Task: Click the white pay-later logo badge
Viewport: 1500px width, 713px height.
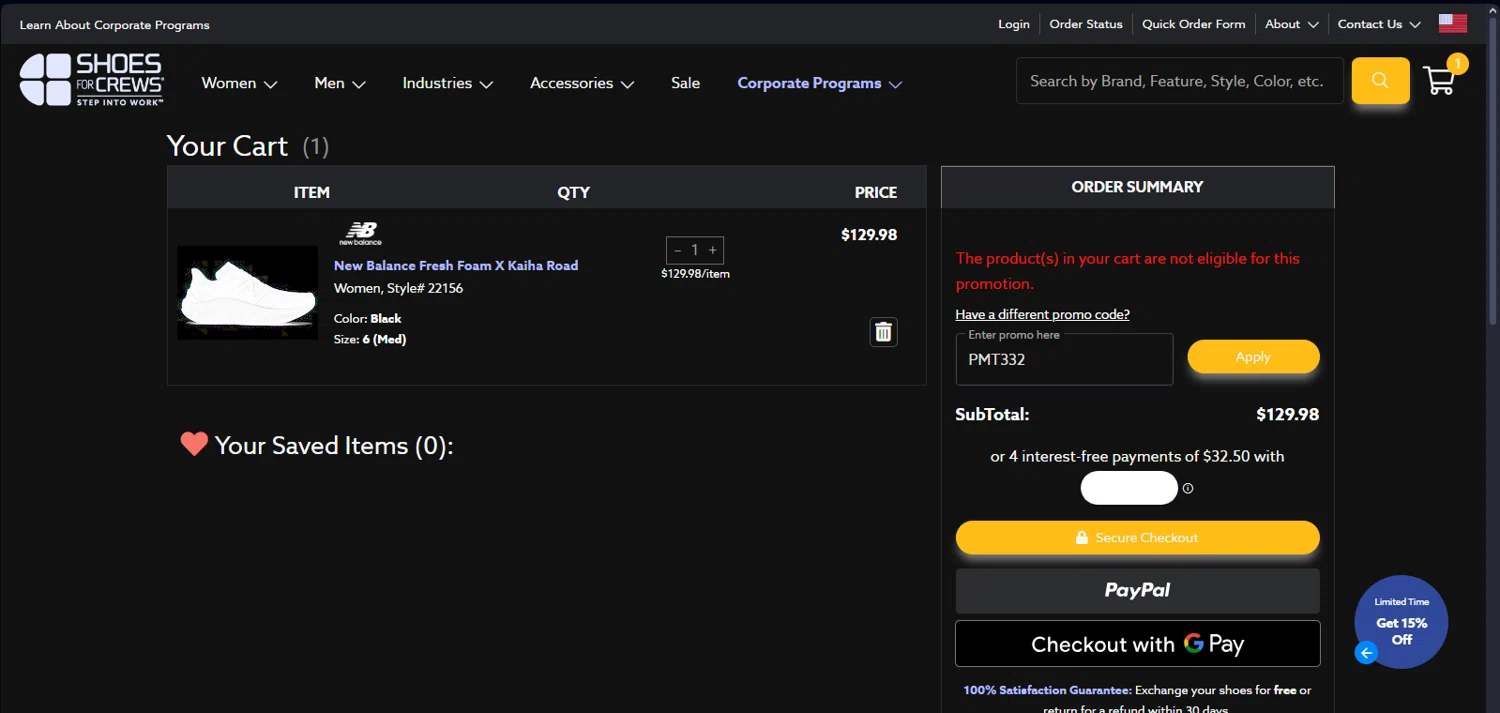Action: click(1129, 488)
